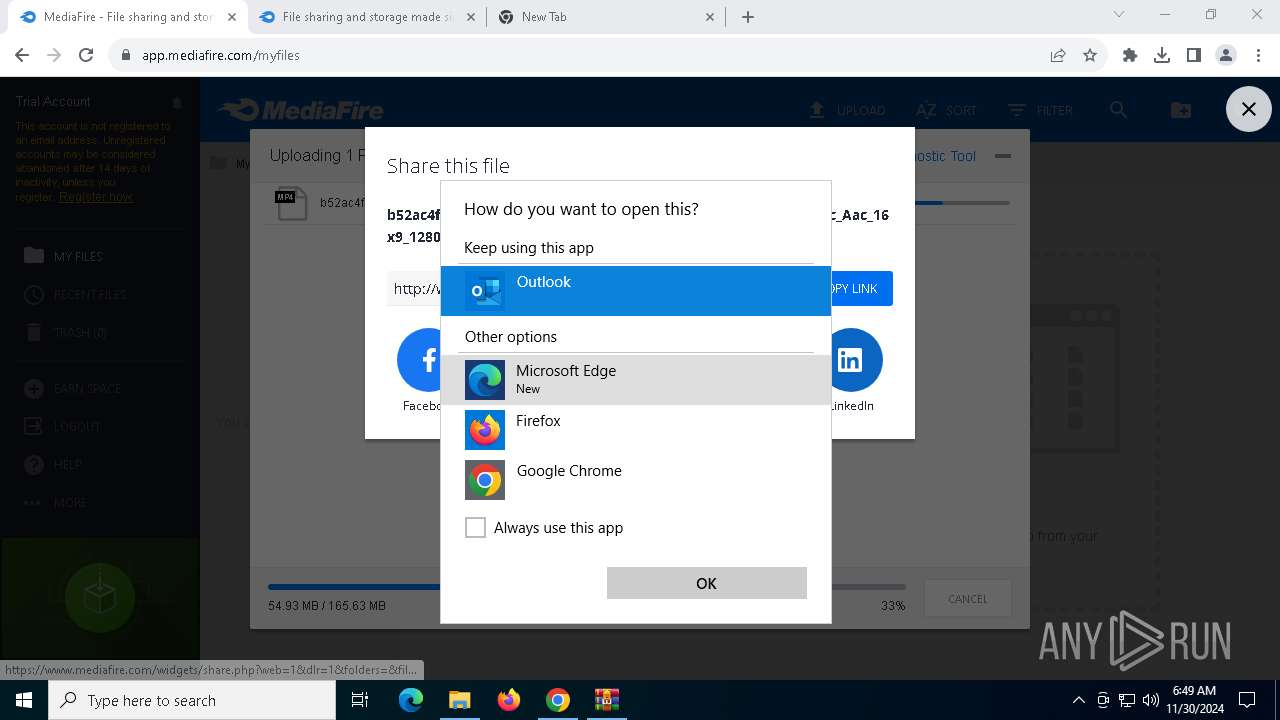Click the MediaFire logo

coord(301,110)
